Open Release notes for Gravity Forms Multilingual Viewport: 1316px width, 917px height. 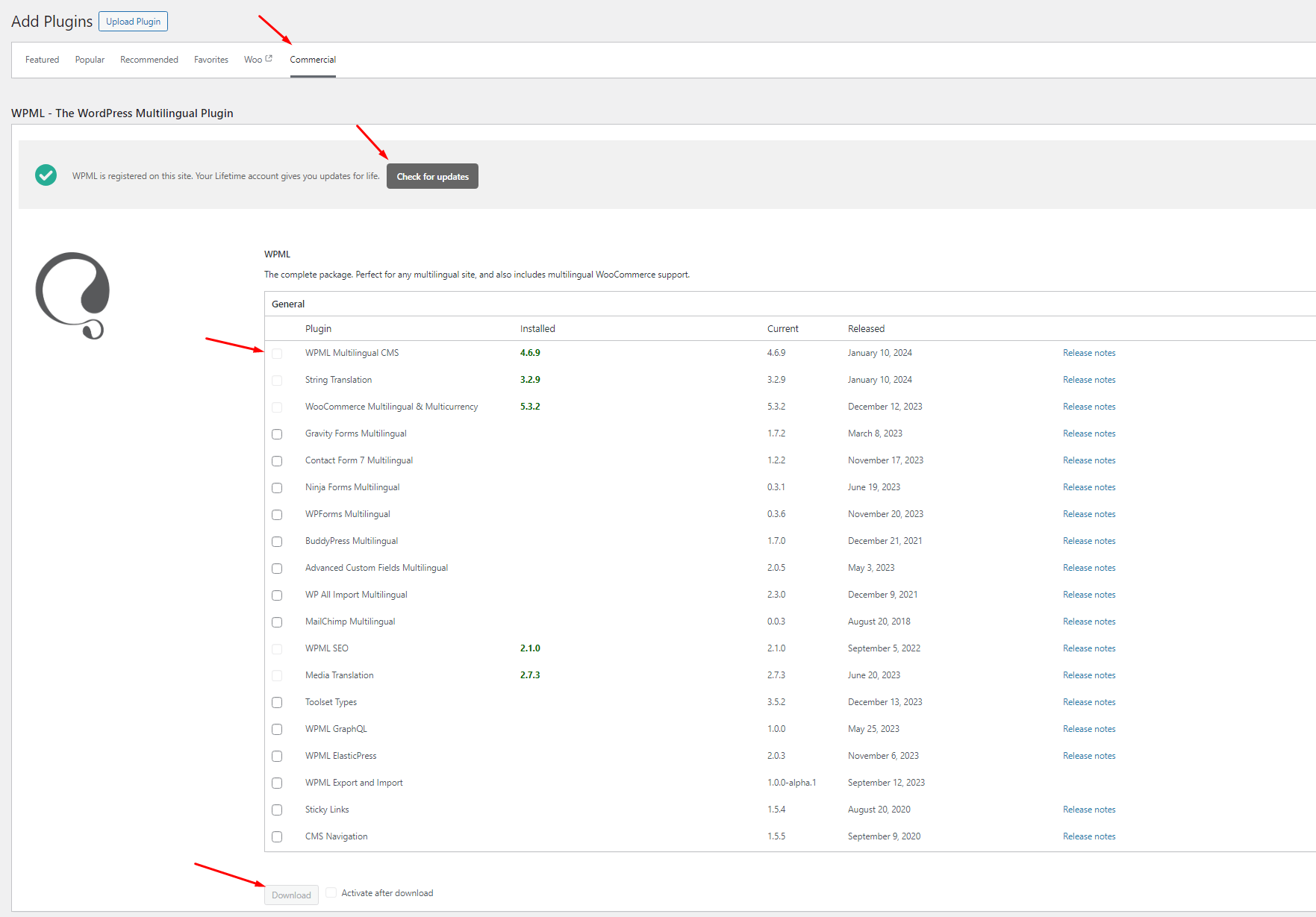pyautogui.click(x=1089, y=434)
